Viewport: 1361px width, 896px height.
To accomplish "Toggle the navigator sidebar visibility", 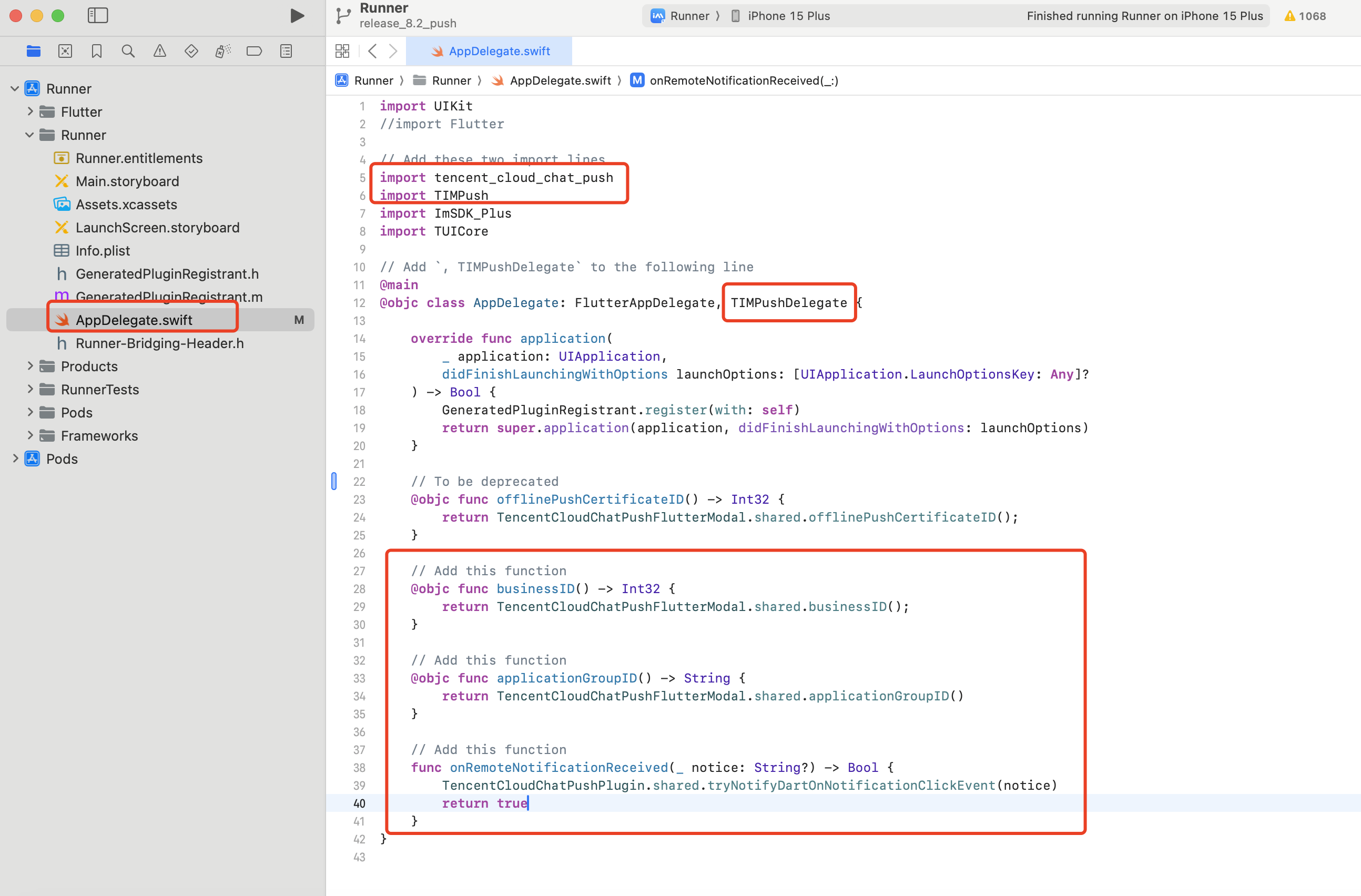I will [98, 15].
